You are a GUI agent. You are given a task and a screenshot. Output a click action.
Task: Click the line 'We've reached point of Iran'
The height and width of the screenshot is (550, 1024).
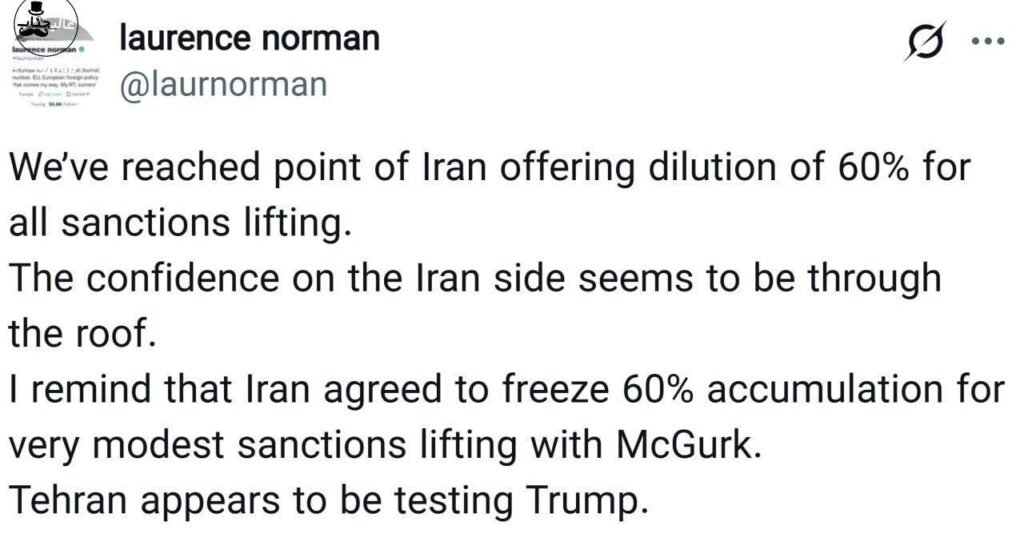pos(489,166)
